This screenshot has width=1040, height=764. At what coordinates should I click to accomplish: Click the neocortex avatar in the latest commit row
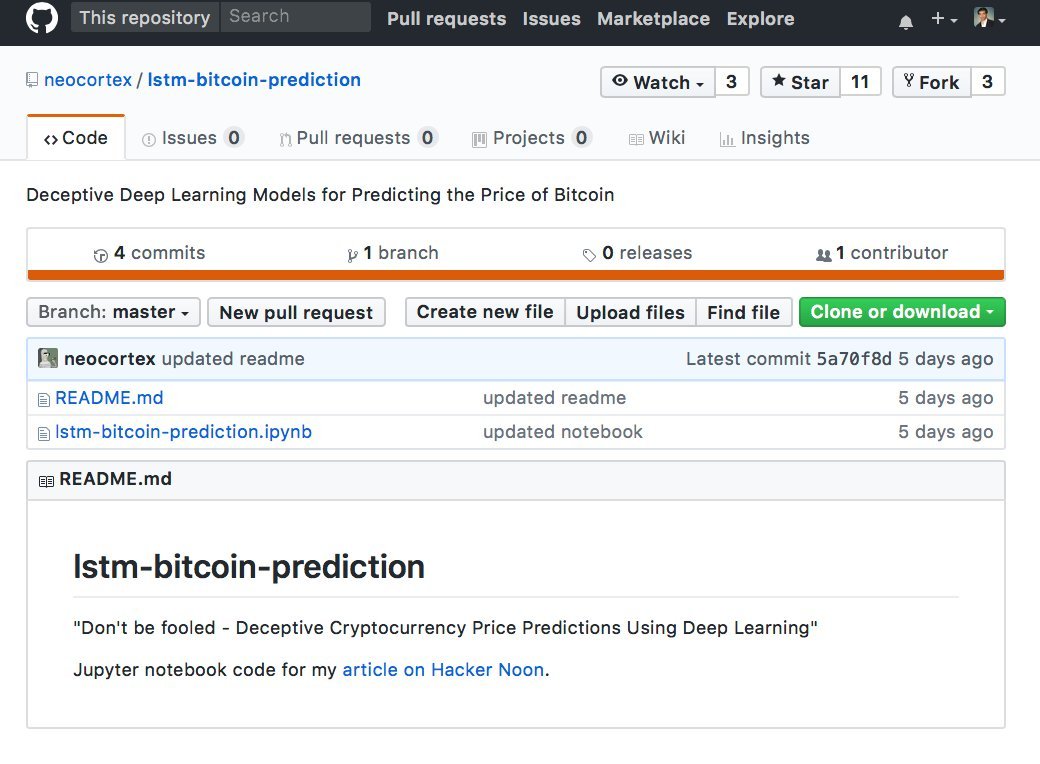[x=48, y=358]
